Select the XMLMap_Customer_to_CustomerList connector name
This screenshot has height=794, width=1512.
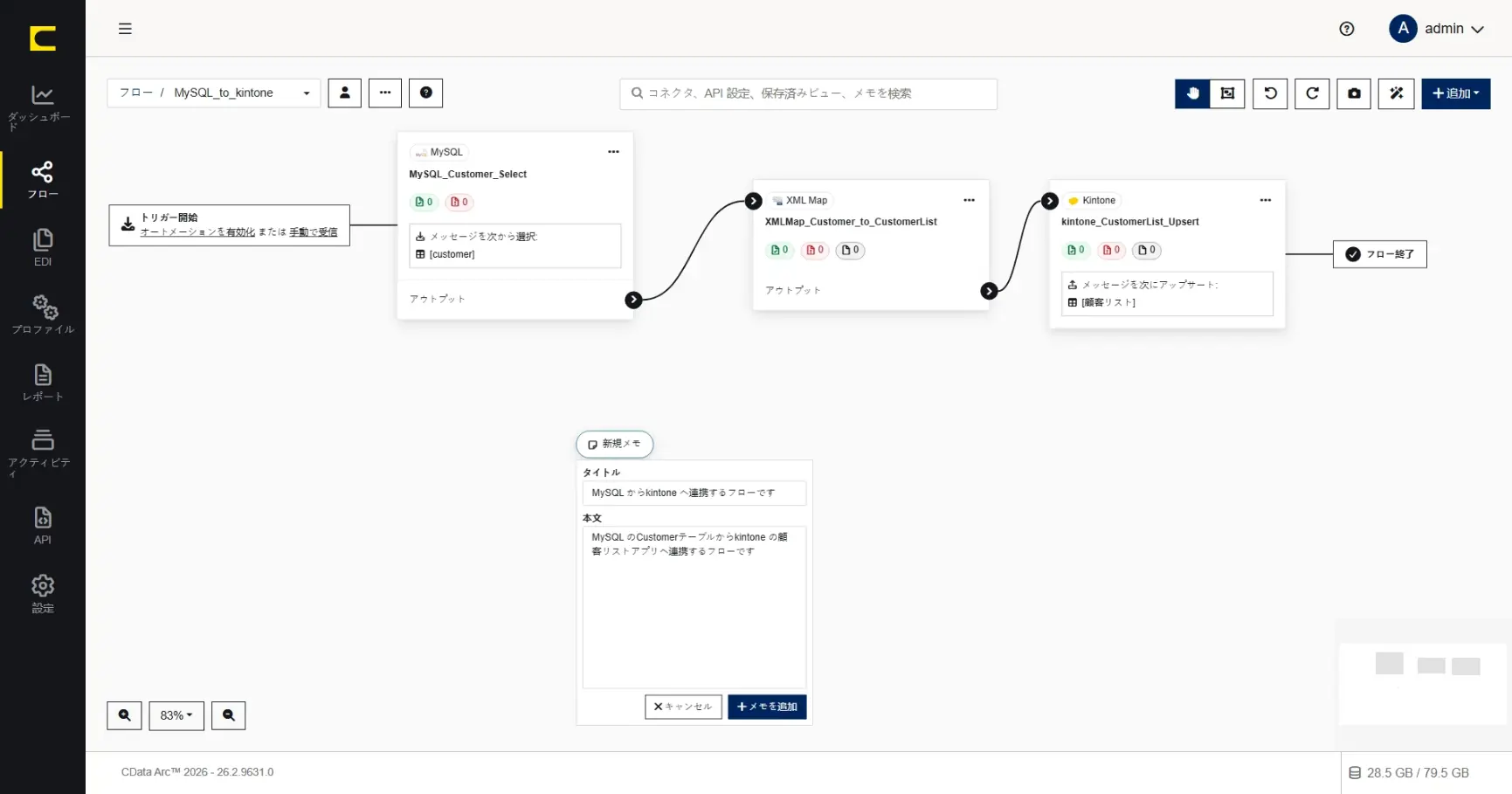pyautogui.click(x=851, y=222)
